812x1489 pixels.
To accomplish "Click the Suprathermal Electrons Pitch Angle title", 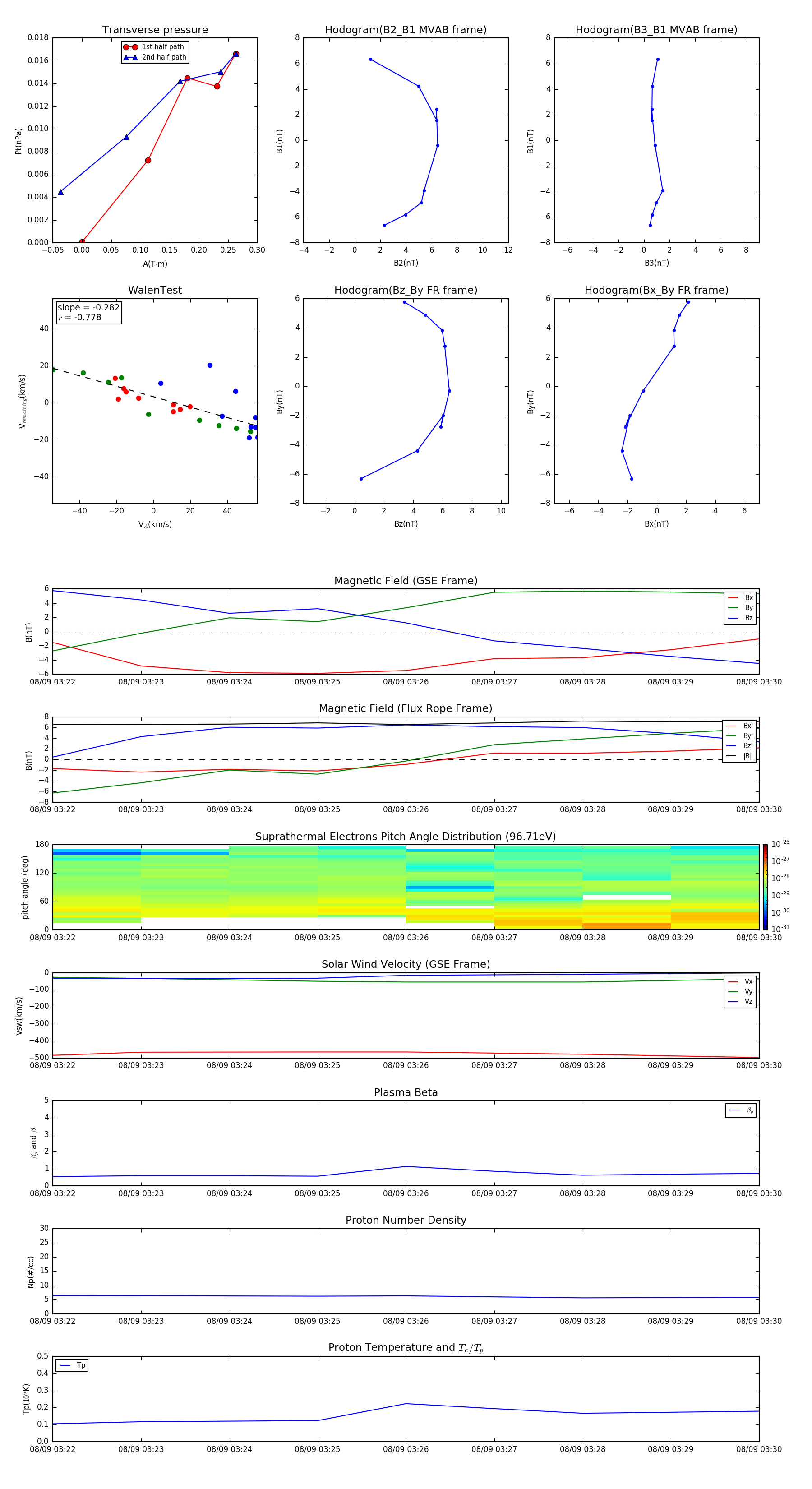I will [406, 837].
